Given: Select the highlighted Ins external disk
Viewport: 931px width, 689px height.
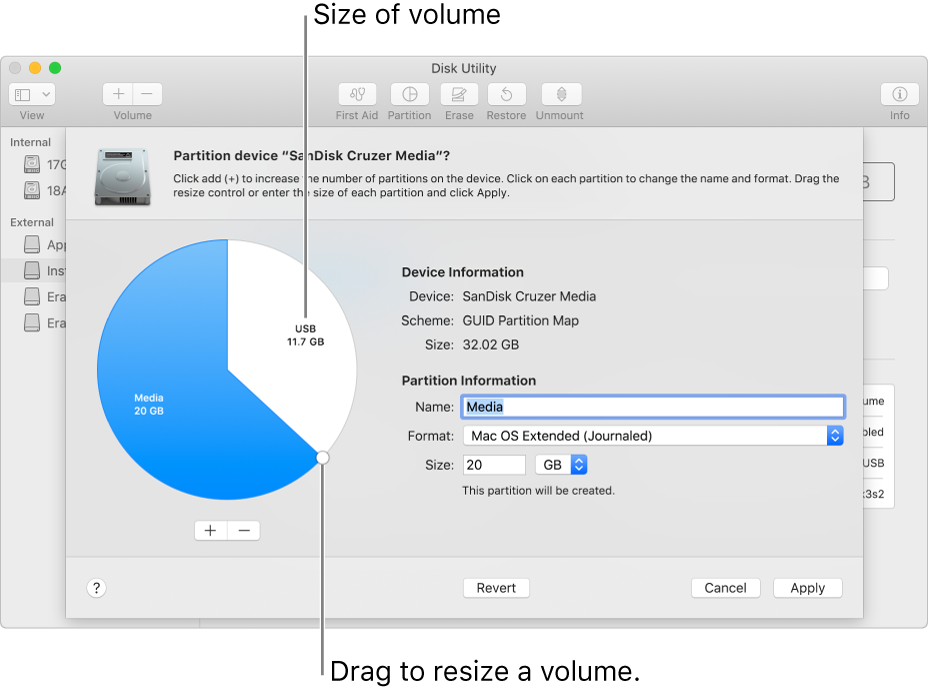Looking at the screenshot, I should click(x=33, y=271).
